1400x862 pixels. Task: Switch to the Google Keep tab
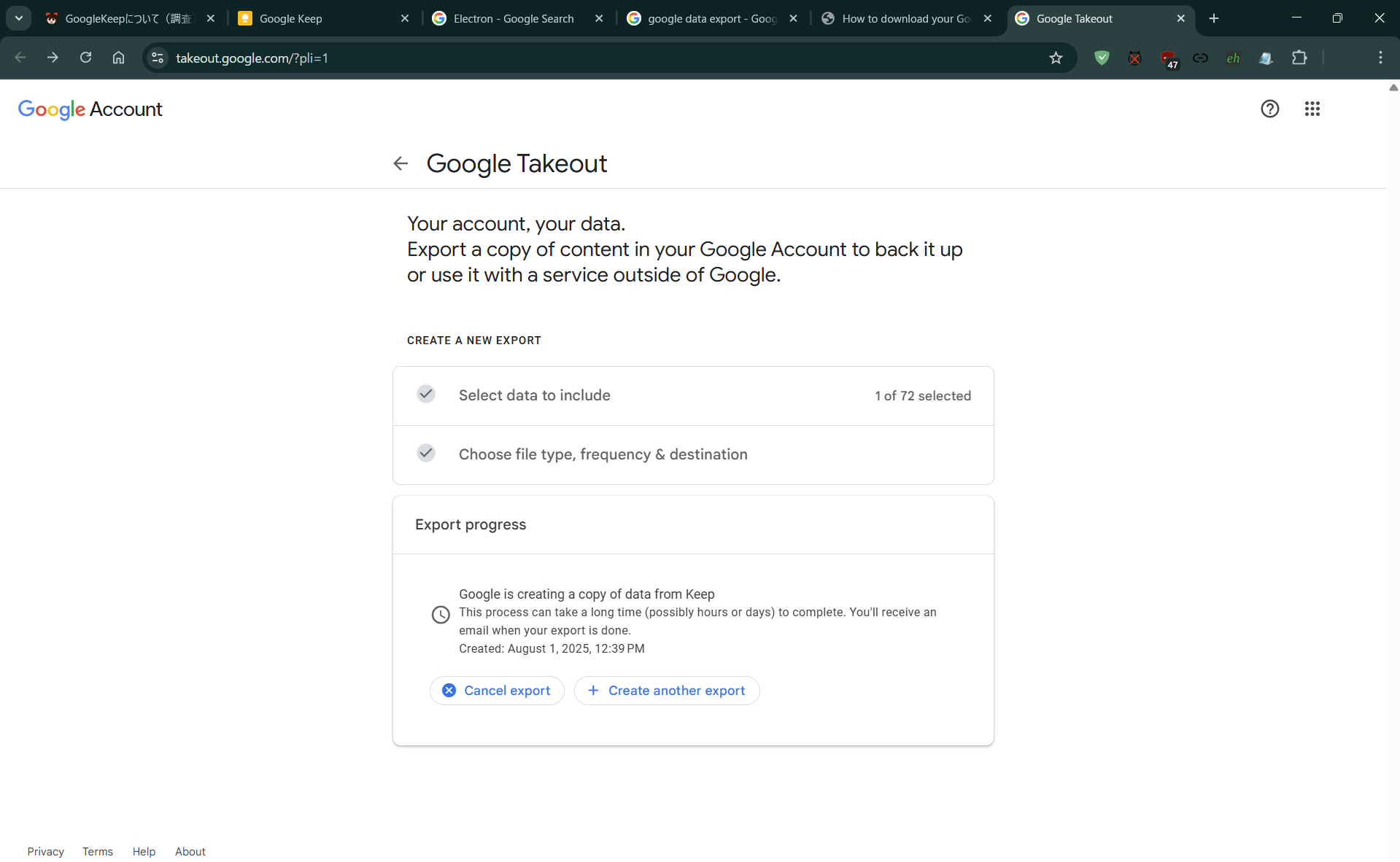pos(324,18)
